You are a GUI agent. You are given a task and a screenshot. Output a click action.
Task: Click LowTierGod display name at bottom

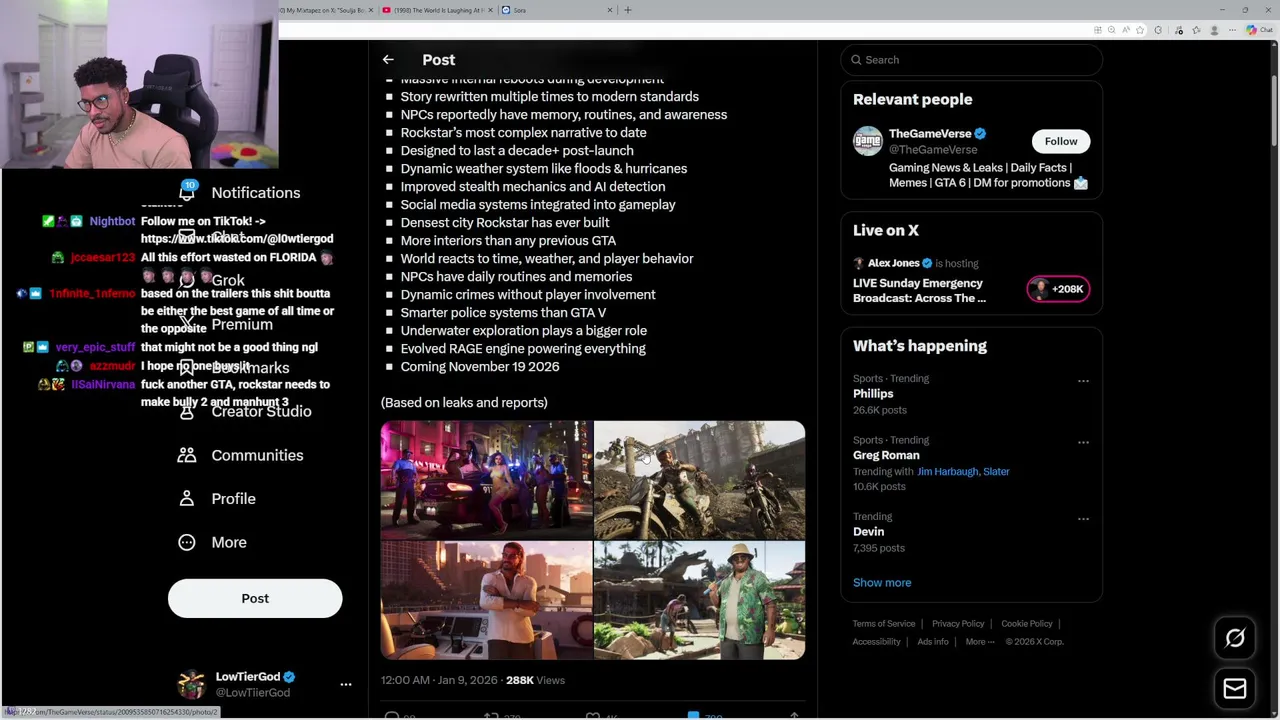pyautogui.click(x=247, y=677)
